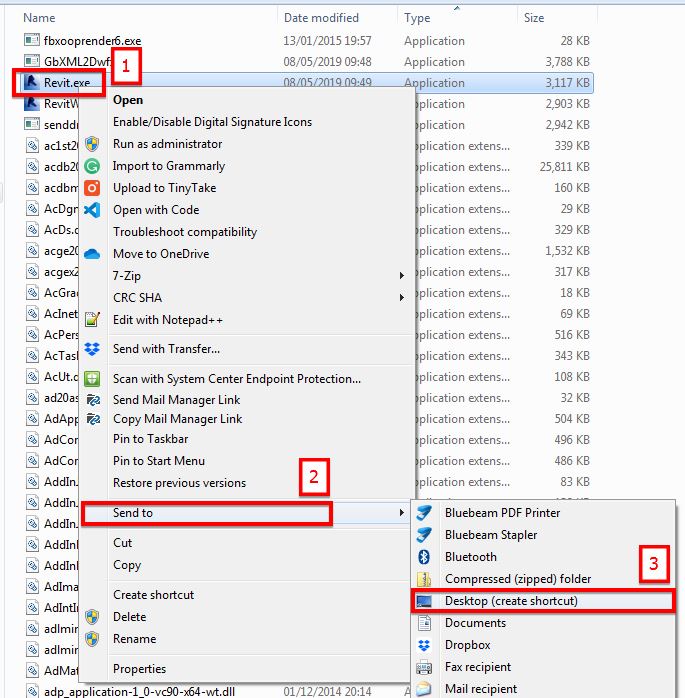685x698 pixels.
Task: Click the Revit.exe file icon
Action: pyautogui.click(x=32, y=82)
